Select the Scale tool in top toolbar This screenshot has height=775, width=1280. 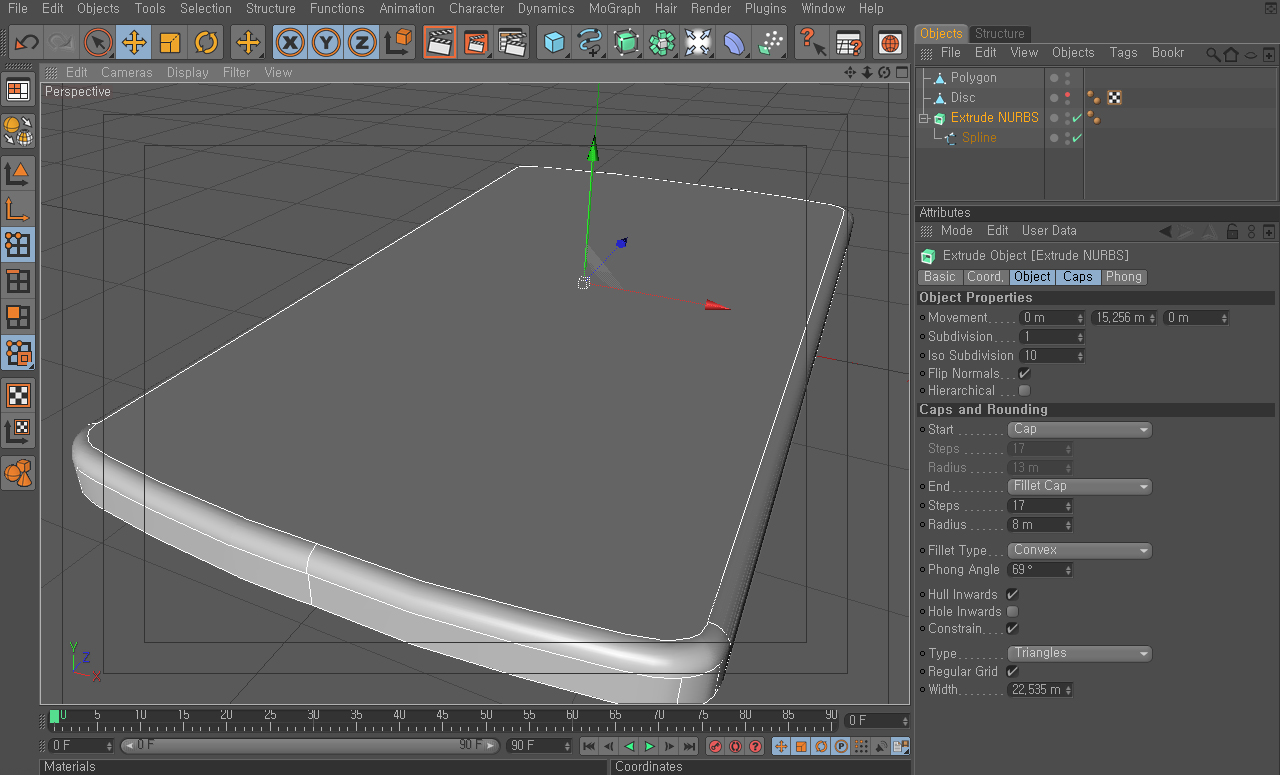[170, 42]
